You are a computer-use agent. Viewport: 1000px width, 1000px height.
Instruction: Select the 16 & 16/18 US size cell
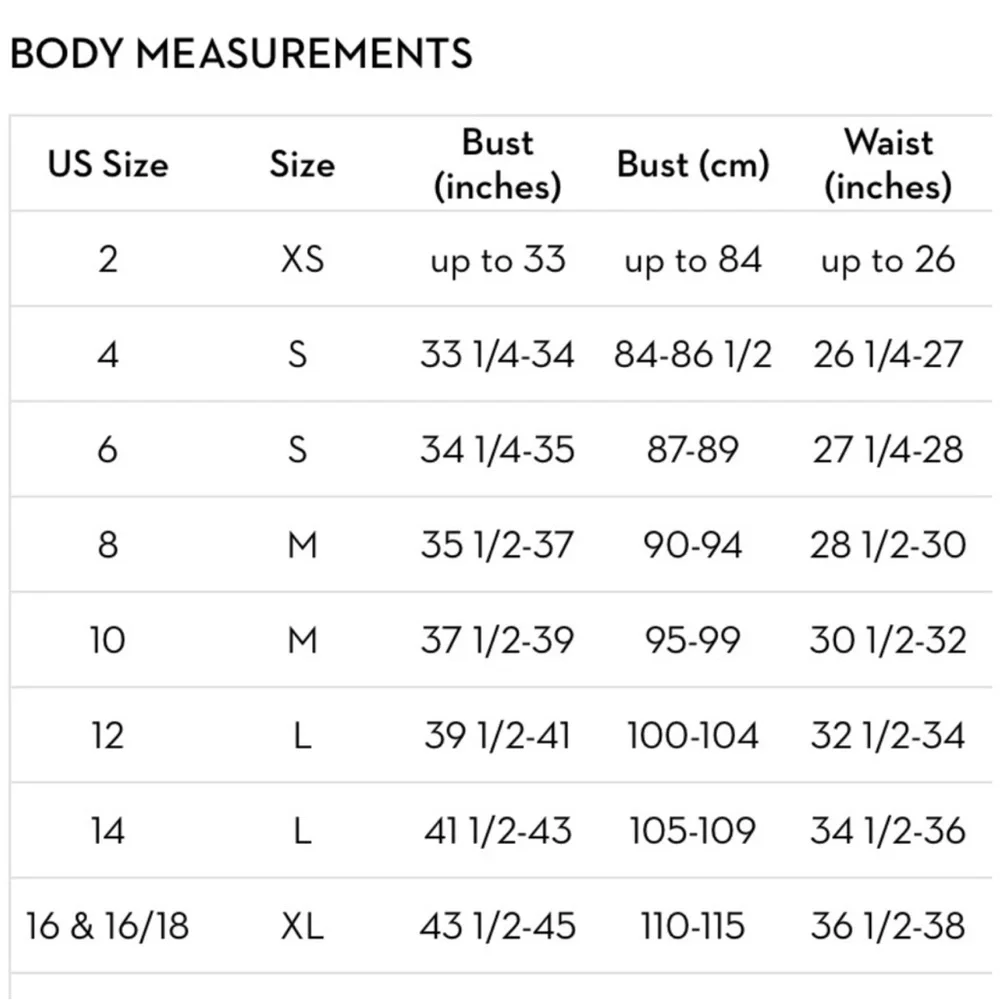pyautogui.click(x=108, y=926)
